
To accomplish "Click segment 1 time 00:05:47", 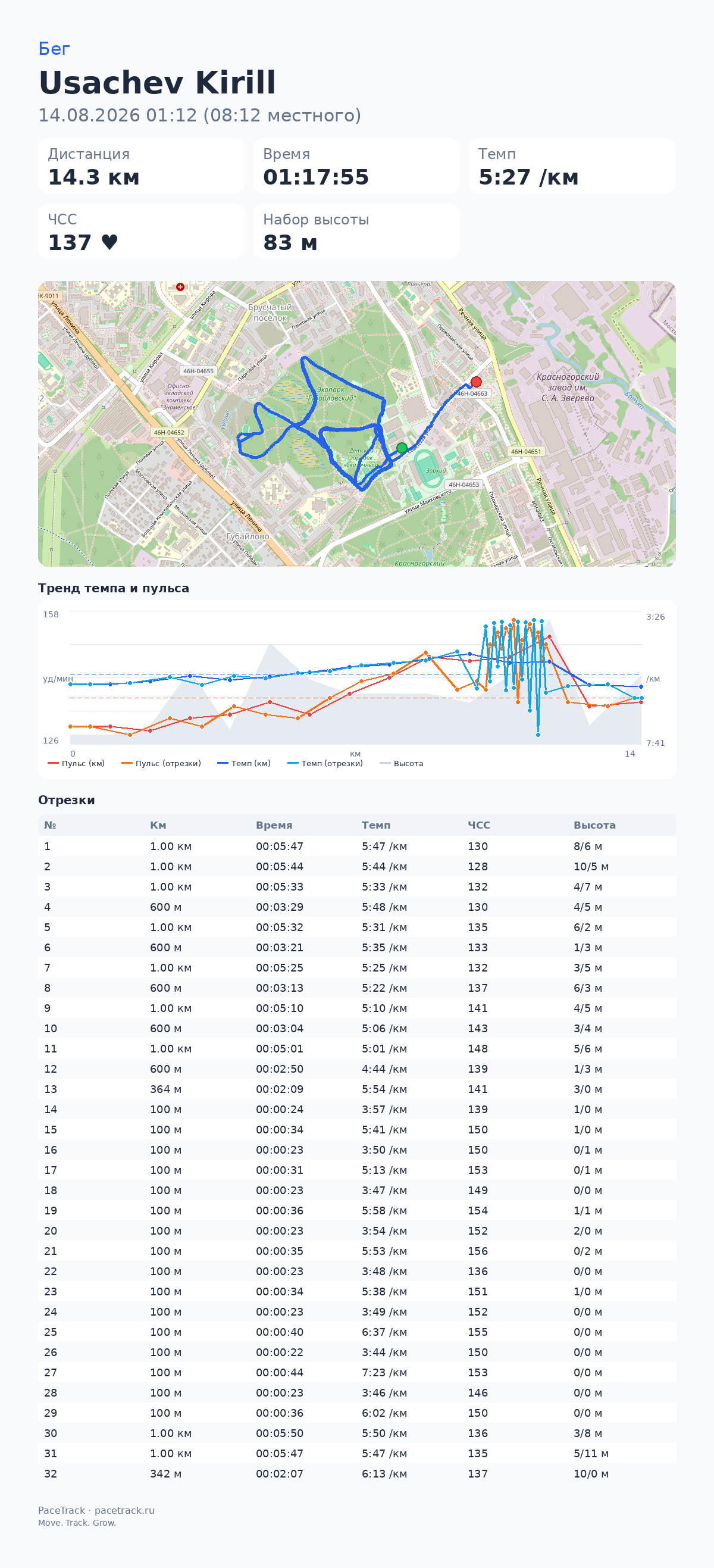I will [280, 846].
